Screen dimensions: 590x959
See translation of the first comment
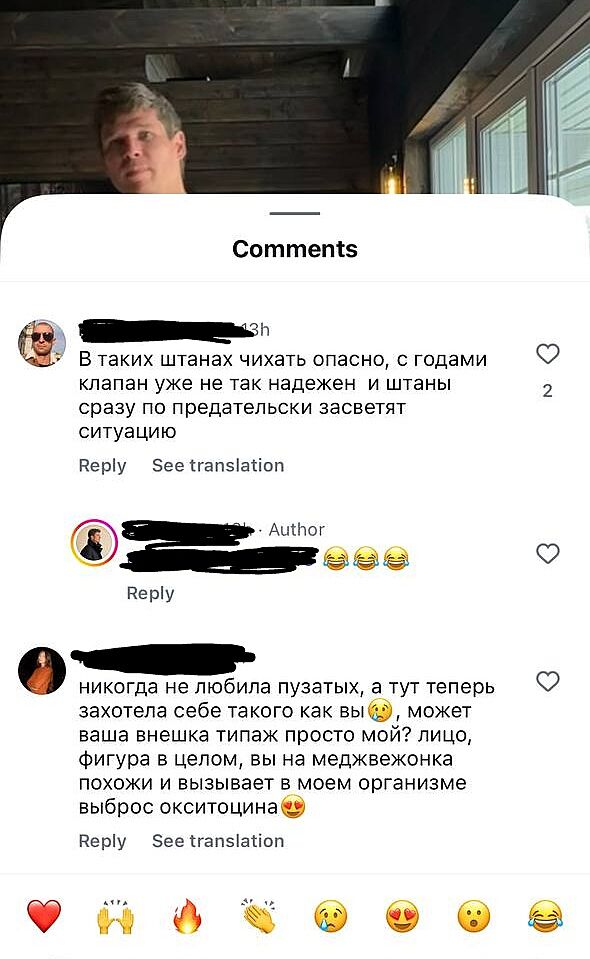point(218,465)
